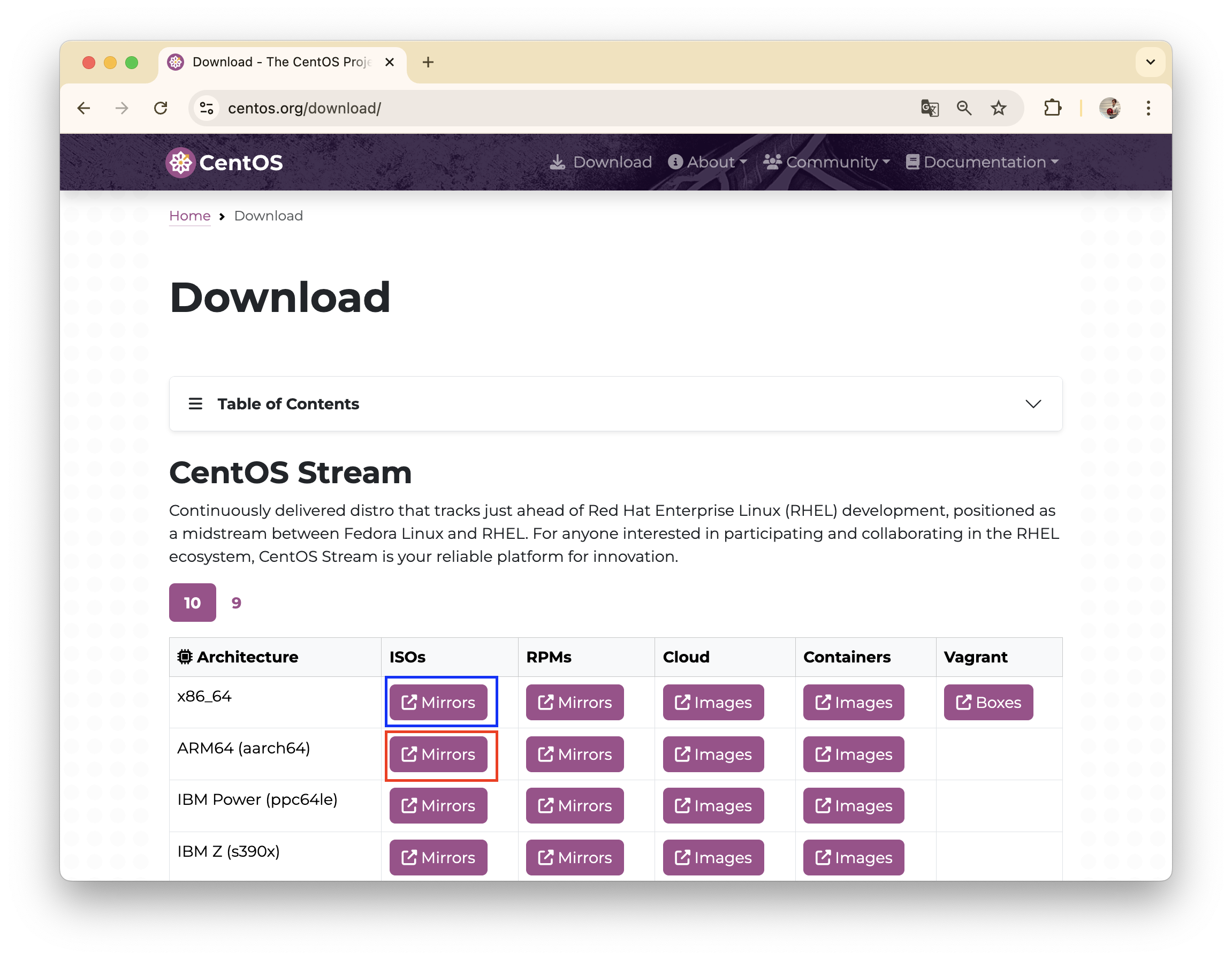Click Home breadcrumb link

click(x=189, y=216)
